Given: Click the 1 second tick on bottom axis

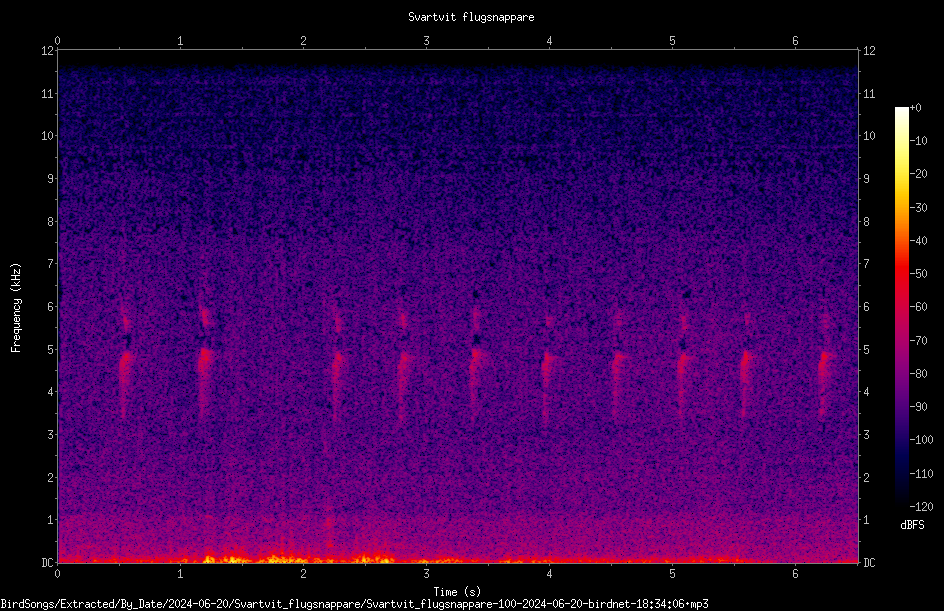Looking at the screenshot, I should (x=180, y=573).
